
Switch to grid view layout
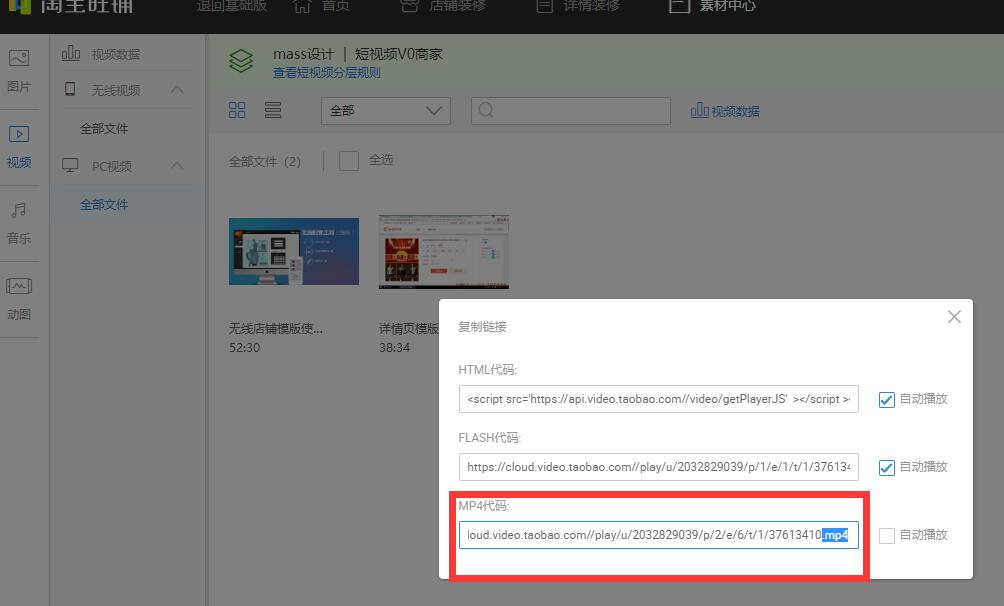pos(237,110)
